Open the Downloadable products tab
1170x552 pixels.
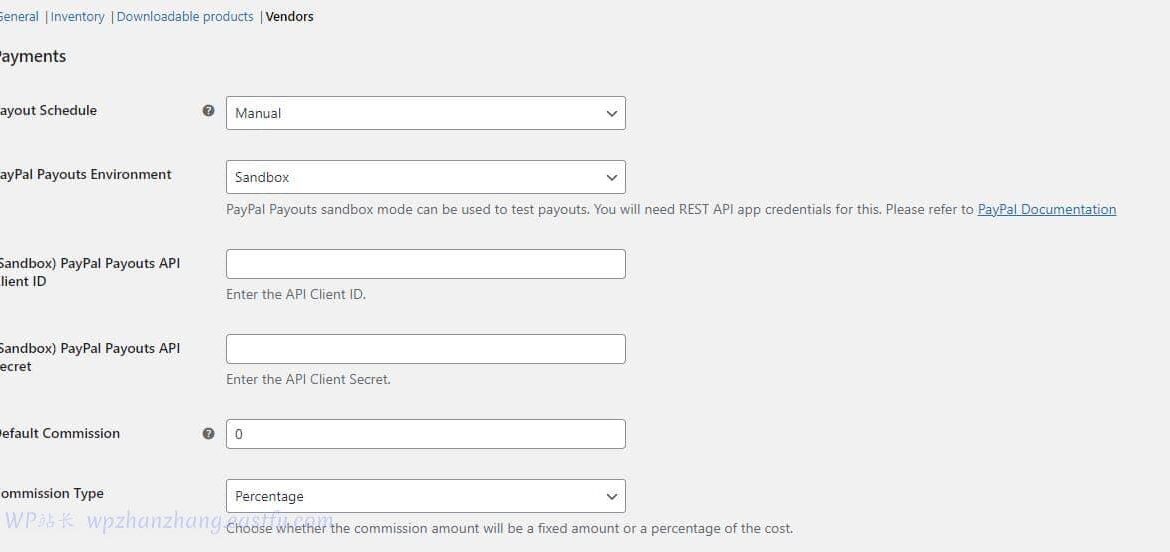185,17
